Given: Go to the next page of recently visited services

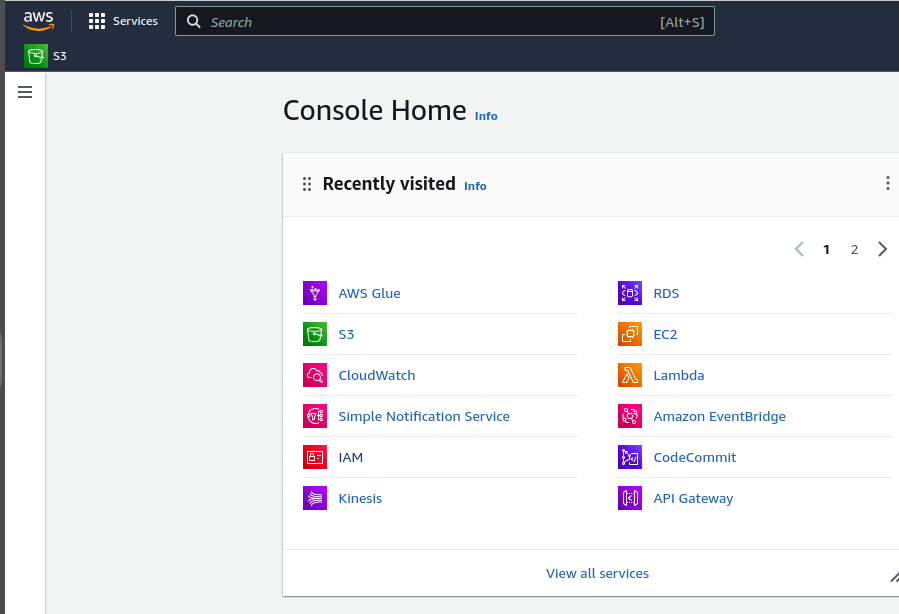Looking at the screenshot, I should [882, 248].
